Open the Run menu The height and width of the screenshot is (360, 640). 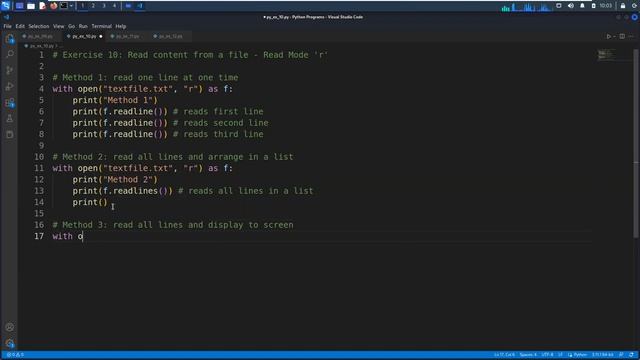pos(83,26)
